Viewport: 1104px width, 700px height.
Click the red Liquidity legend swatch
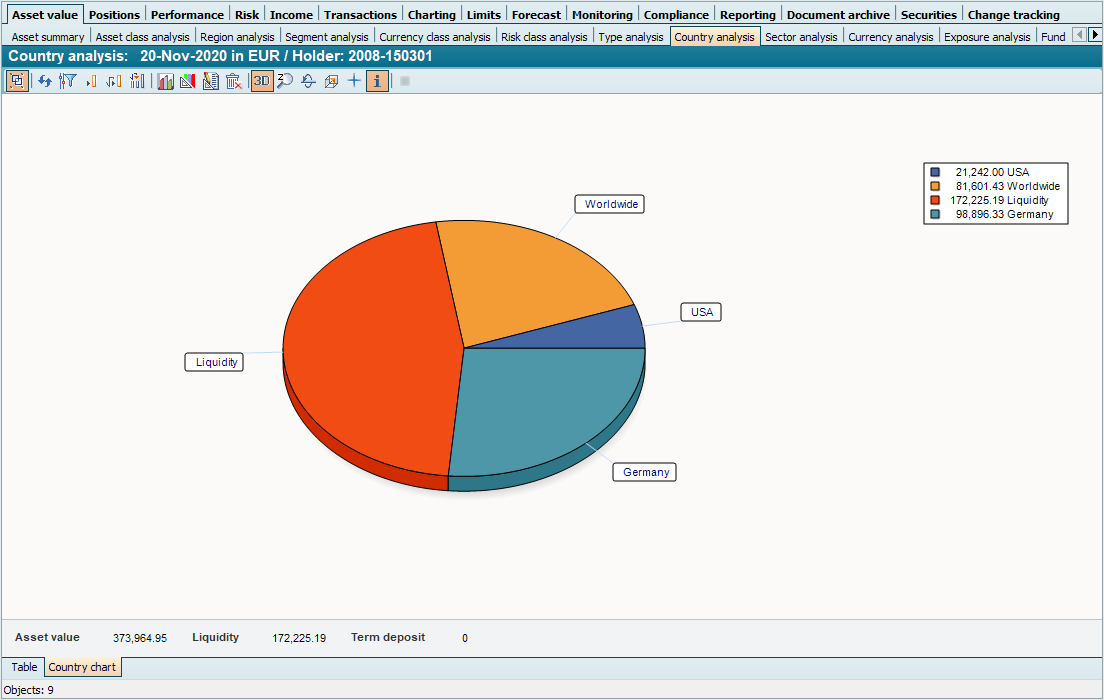point(935,200)
